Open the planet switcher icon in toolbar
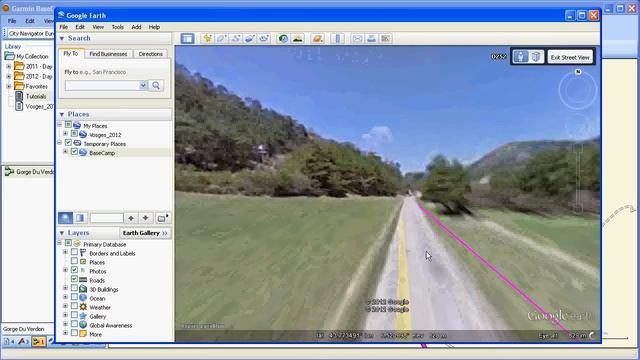Viewport: 640px width, 360px height. click(x=317, y=38)
